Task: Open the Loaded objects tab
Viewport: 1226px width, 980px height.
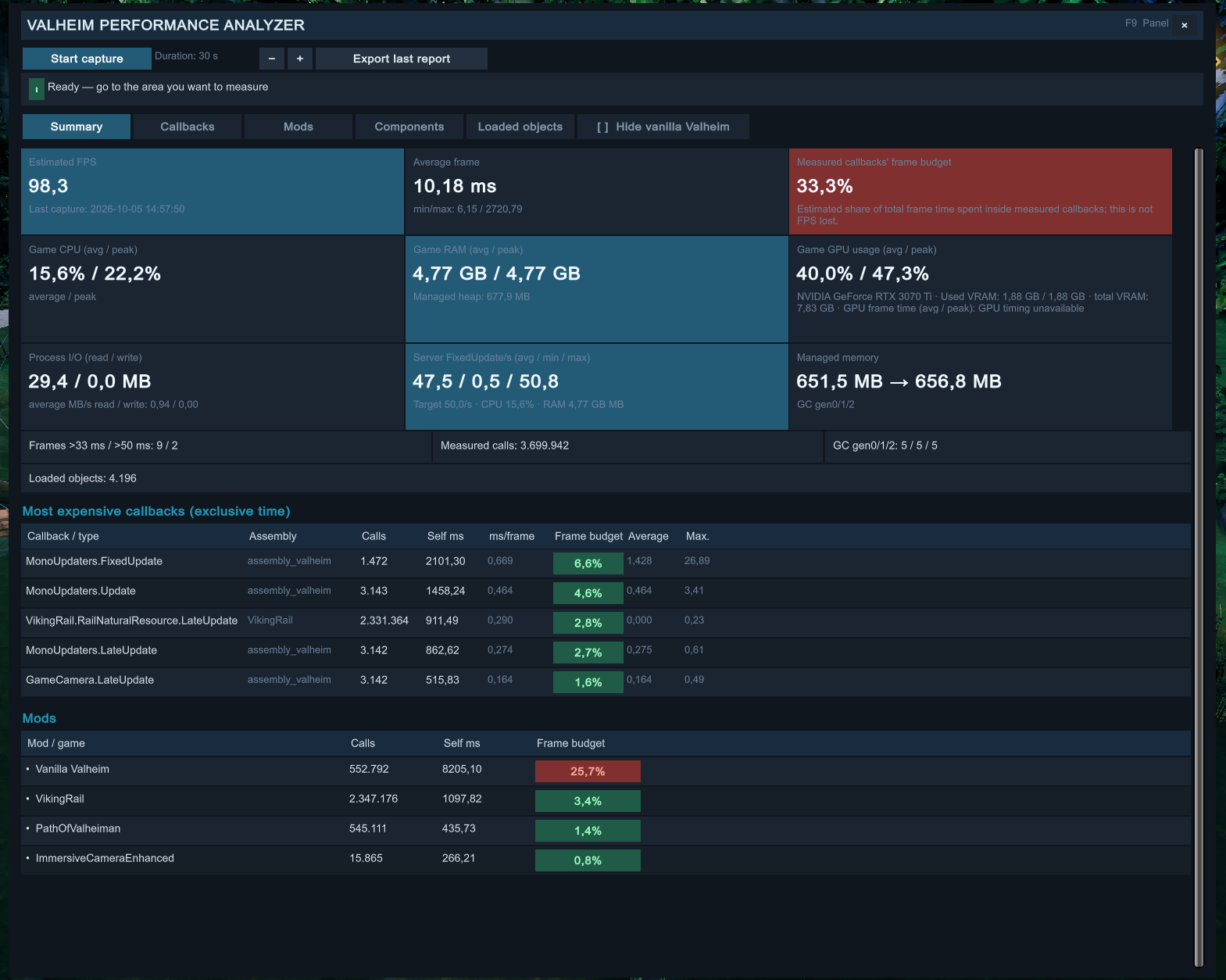Action: pyautogui.click(x=520, y=127)
